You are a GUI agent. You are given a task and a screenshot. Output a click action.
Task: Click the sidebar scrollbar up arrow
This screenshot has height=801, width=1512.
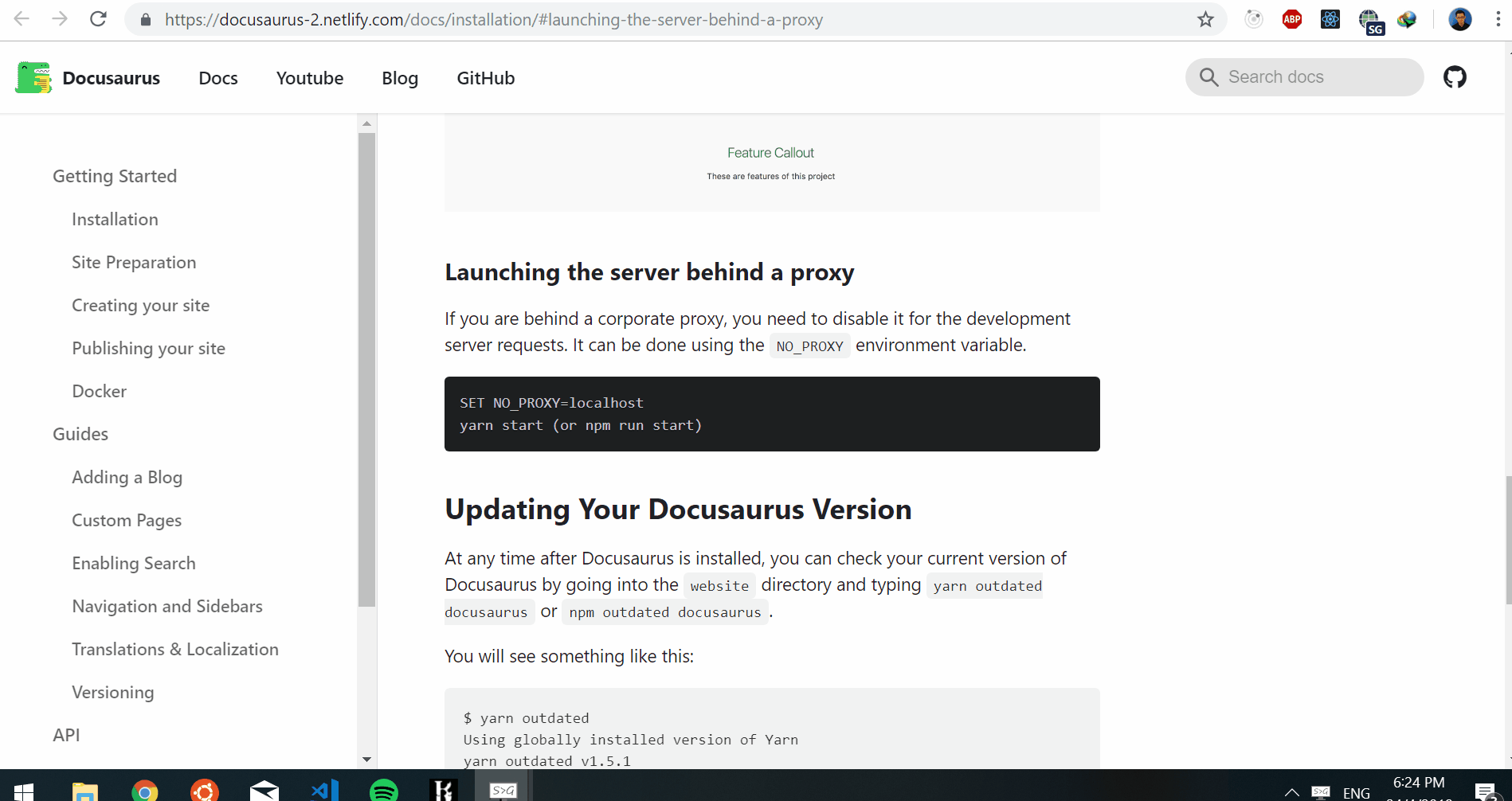coord(366,123)
